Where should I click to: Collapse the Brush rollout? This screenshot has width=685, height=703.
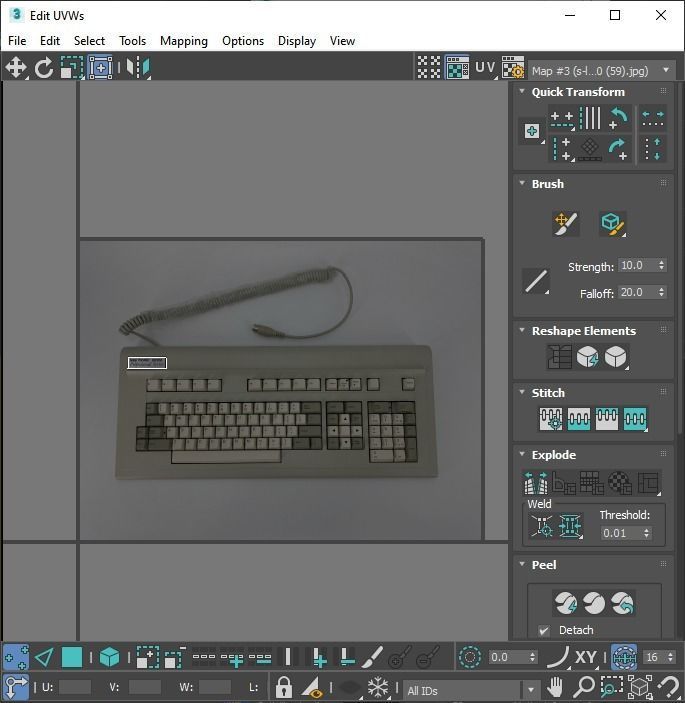point(522,183)
